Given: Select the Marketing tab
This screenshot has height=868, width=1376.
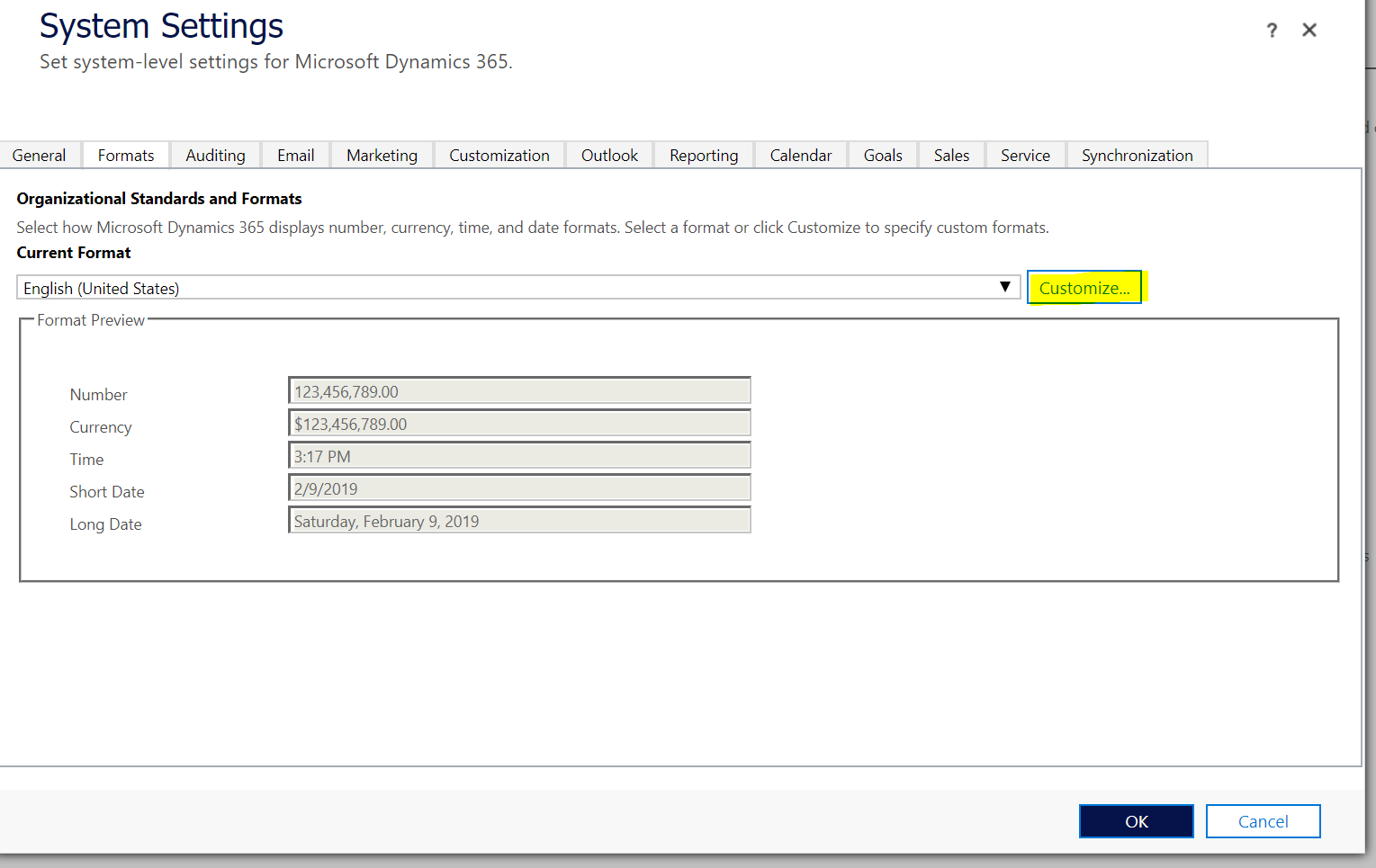Looking at the screenshot, I should pos(382,155).
